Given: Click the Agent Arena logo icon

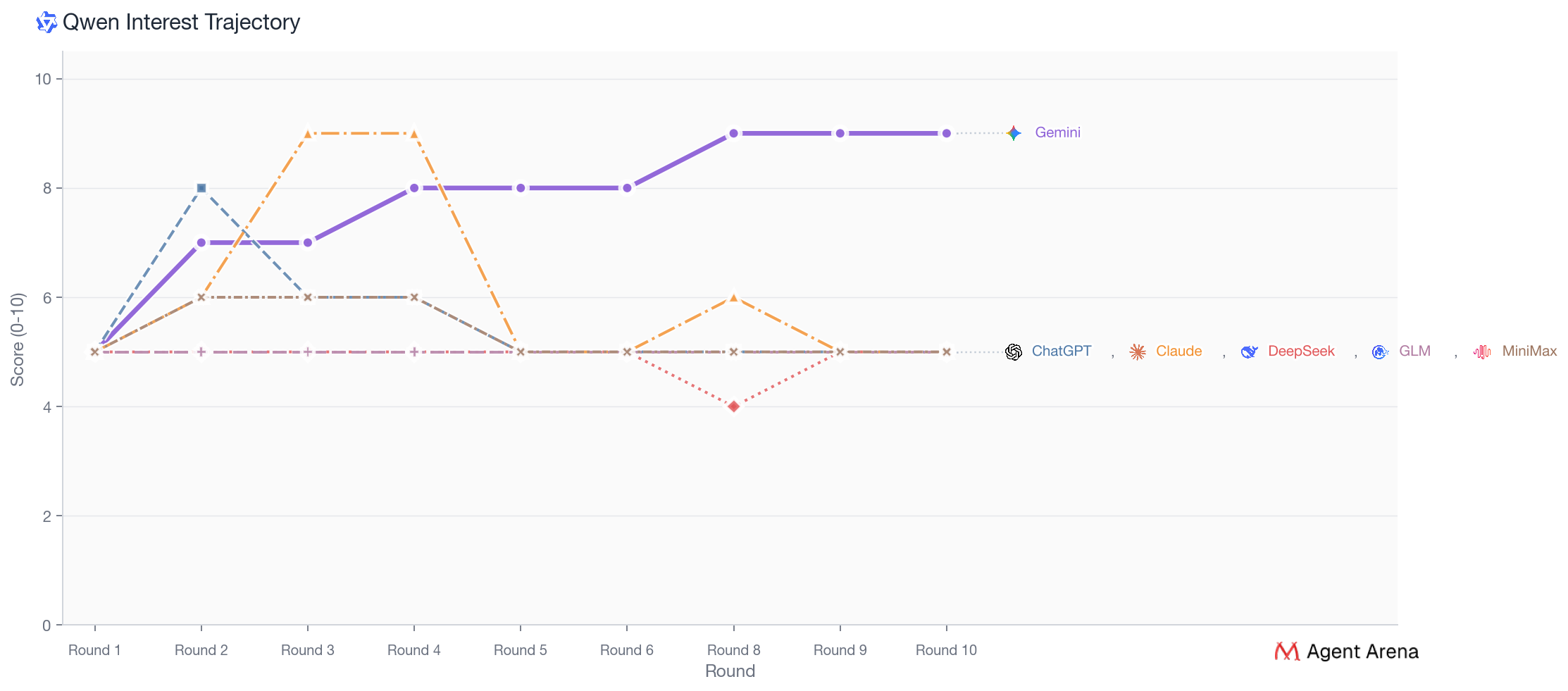Looking at the screenshot, I should click(x=1287, y=652).
